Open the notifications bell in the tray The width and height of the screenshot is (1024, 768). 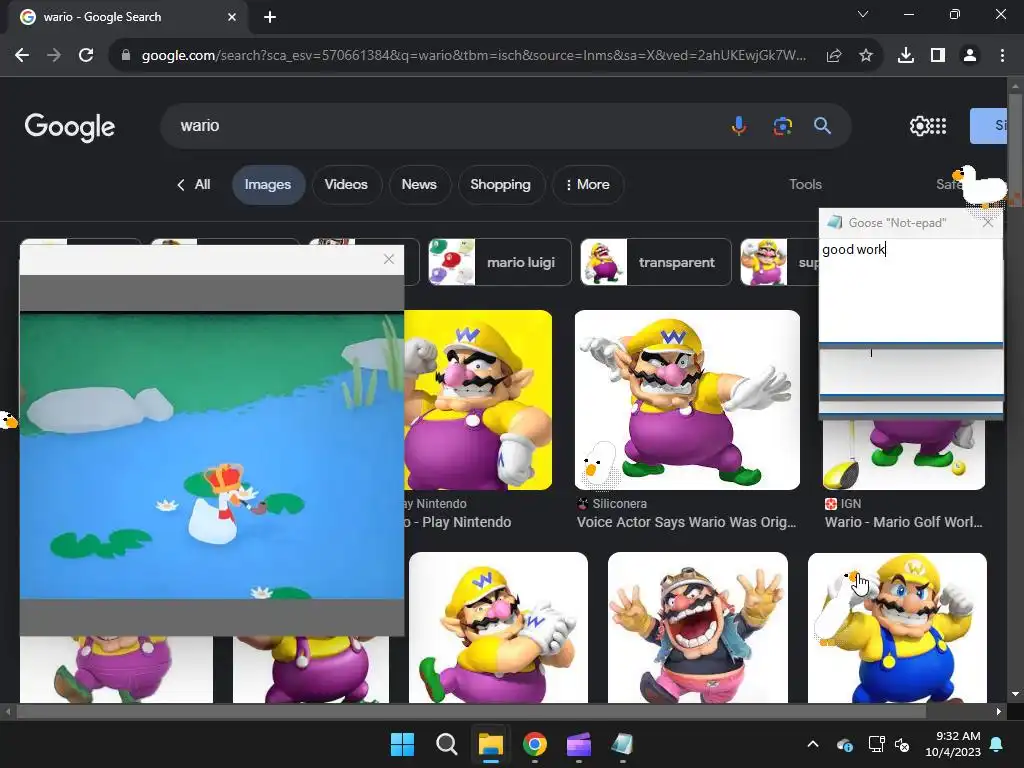click(x=997, y=744)
